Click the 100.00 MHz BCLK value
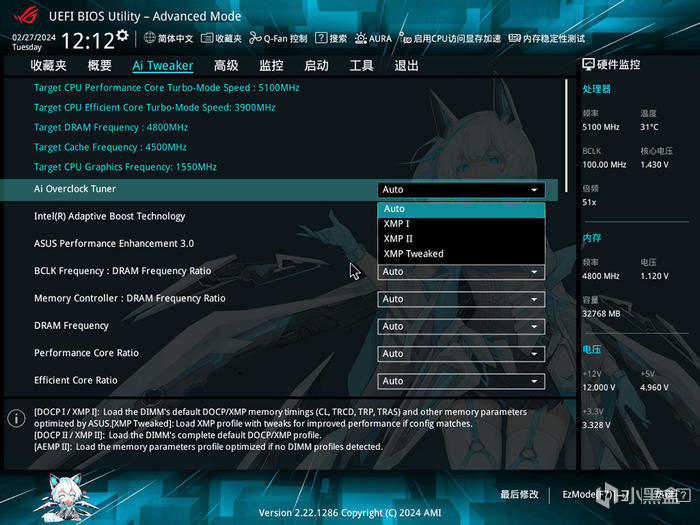Screen dimensions: 700x525 click(x=604, y=165)
